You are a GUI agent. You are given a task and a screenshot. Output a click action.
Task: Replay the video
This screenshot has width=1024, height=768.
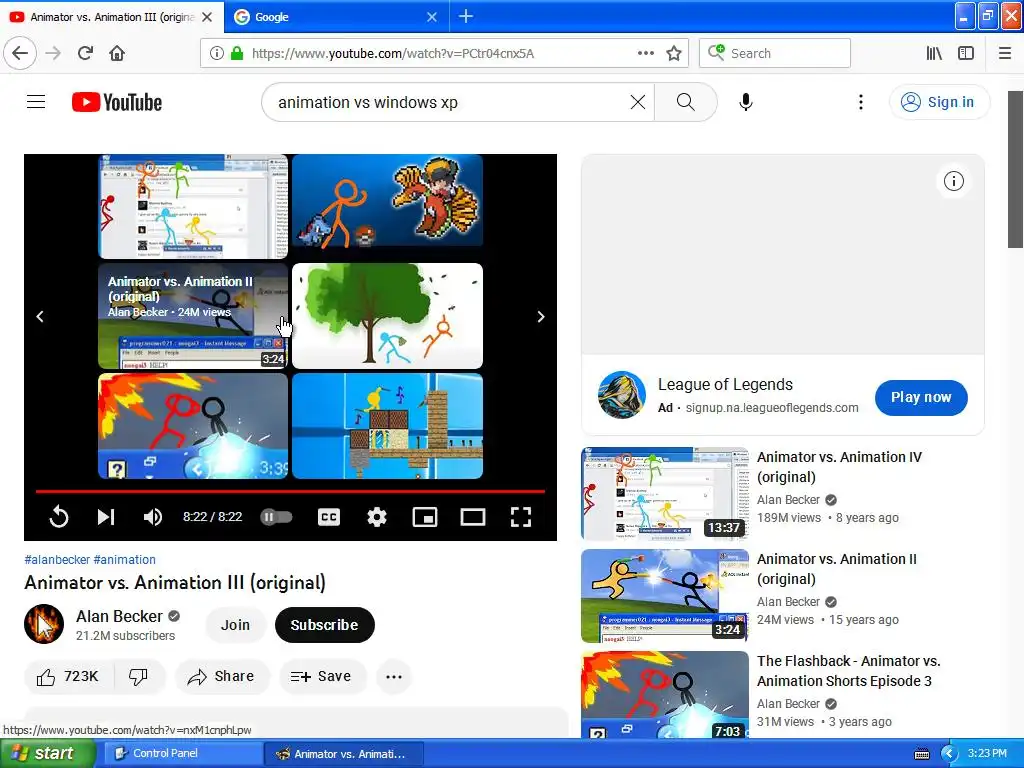click(x=59, y=517)
